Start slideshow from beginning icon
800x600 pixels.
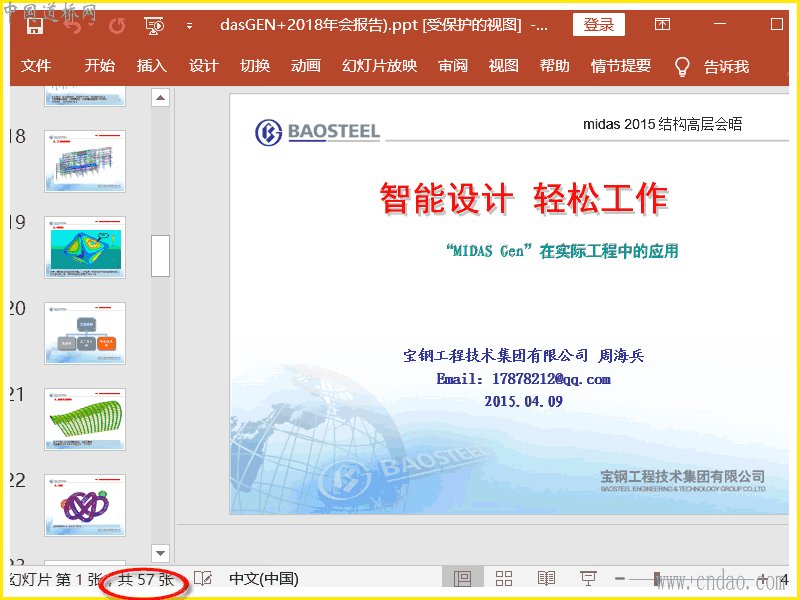click(154, 26)
